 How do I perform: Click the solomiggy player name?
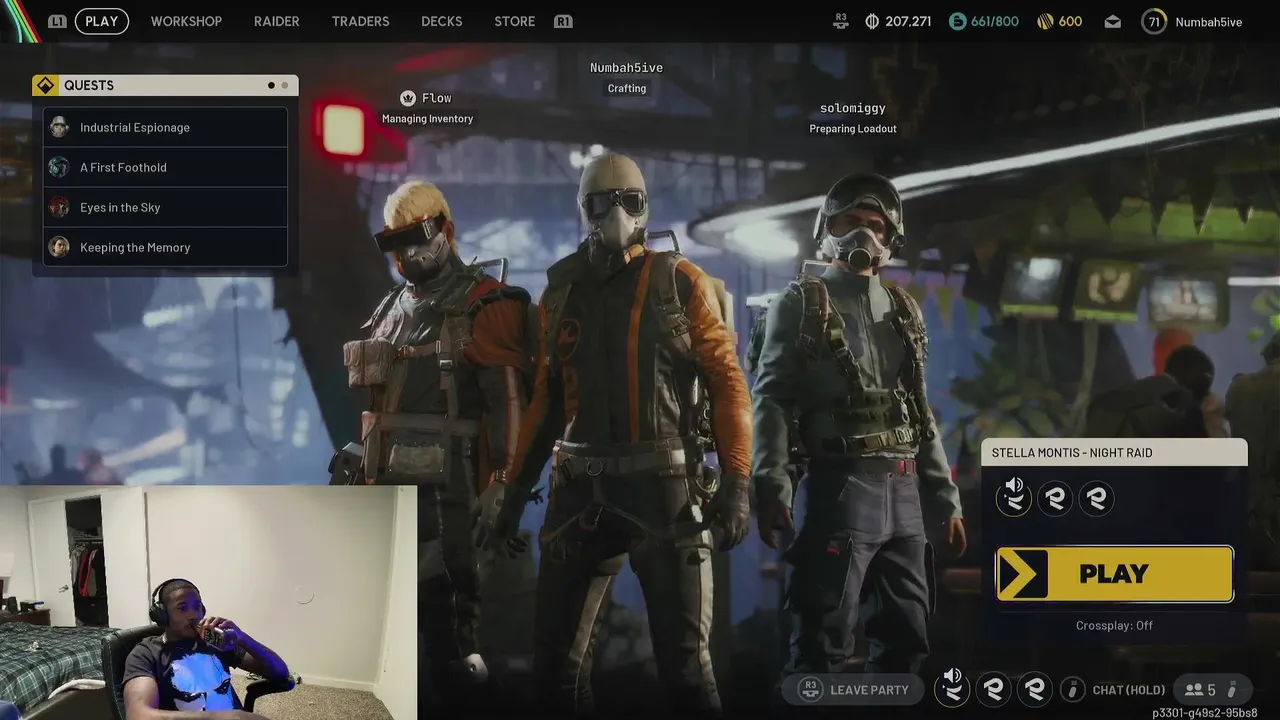tap(853, 108)
